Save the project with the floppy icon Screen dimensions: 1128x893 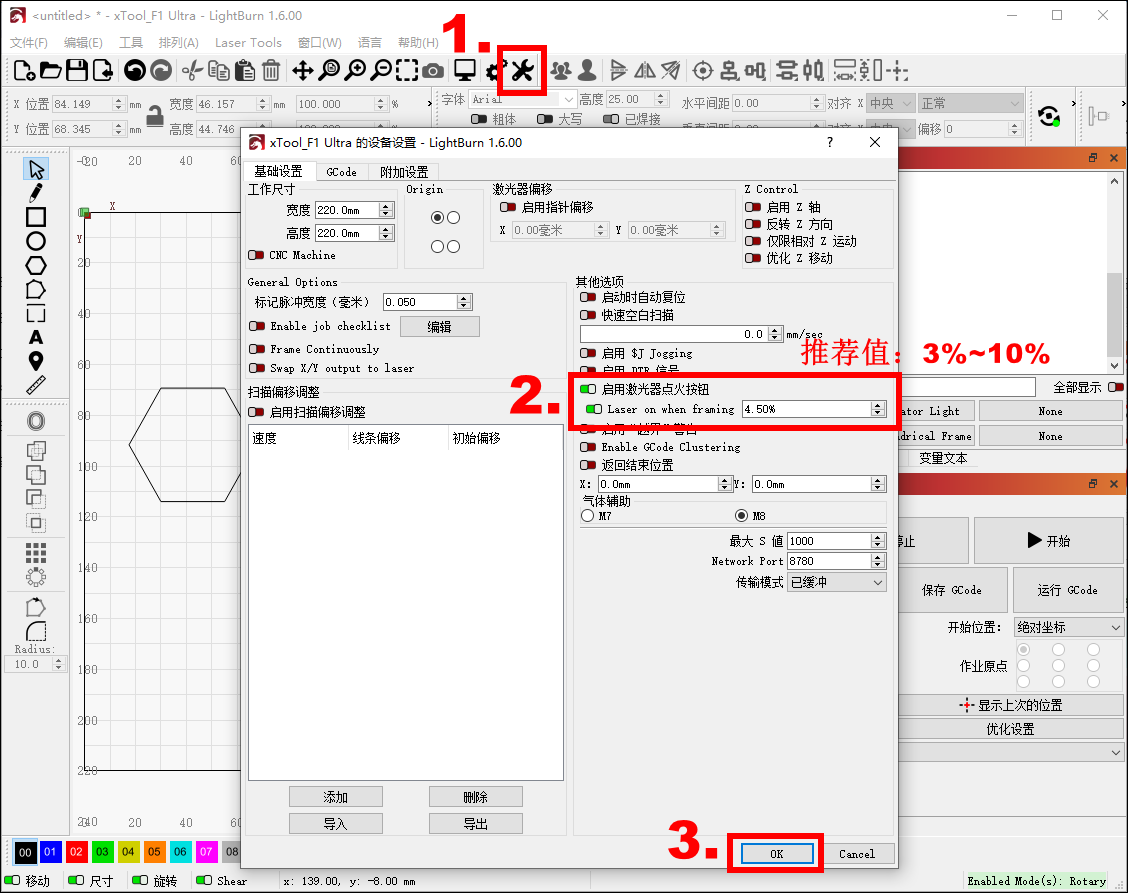coord(77,71)
